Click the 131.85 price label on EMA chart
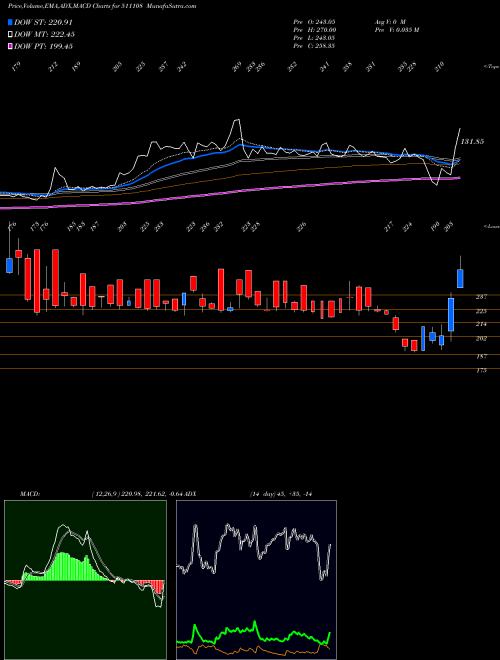The height and width of the screenshot is (660, 500). (x=472, y=142)
